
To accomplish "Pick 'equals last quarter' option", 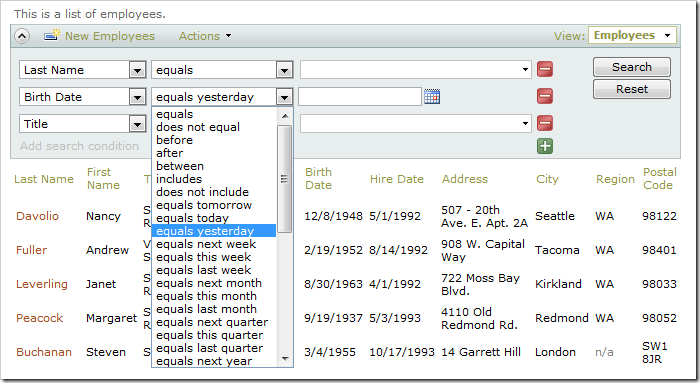I will (214, 348).
